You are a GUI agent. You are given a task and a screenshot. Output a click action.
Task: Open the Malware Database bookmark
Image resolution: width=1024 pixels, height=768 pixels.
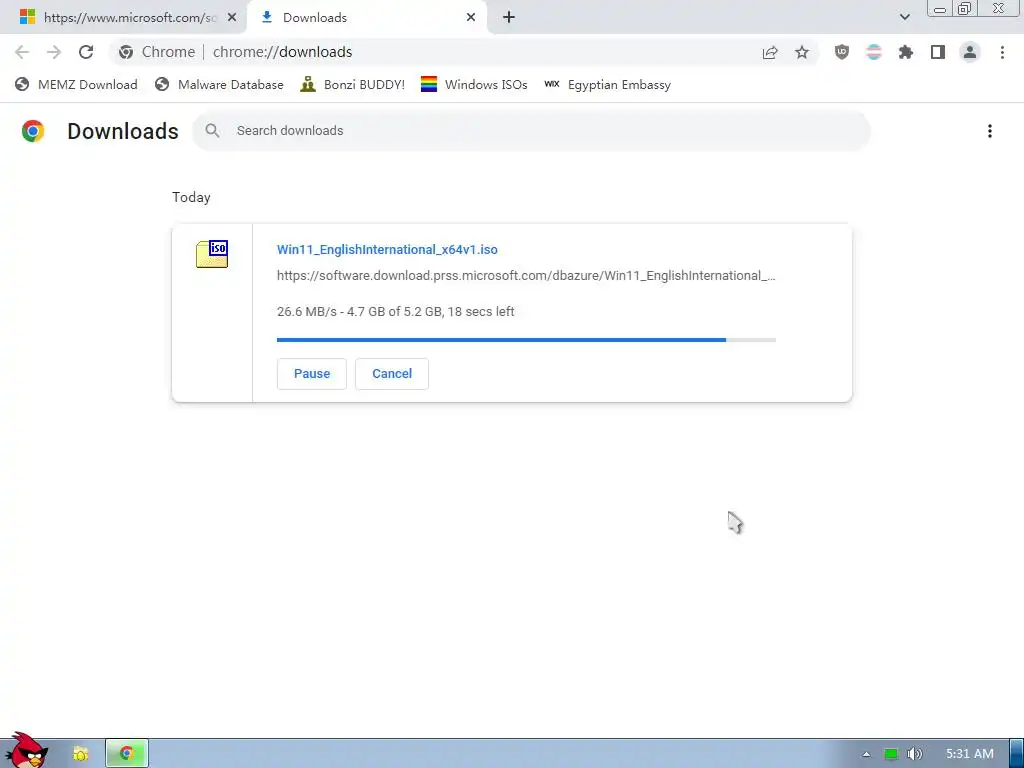(219, 84)
